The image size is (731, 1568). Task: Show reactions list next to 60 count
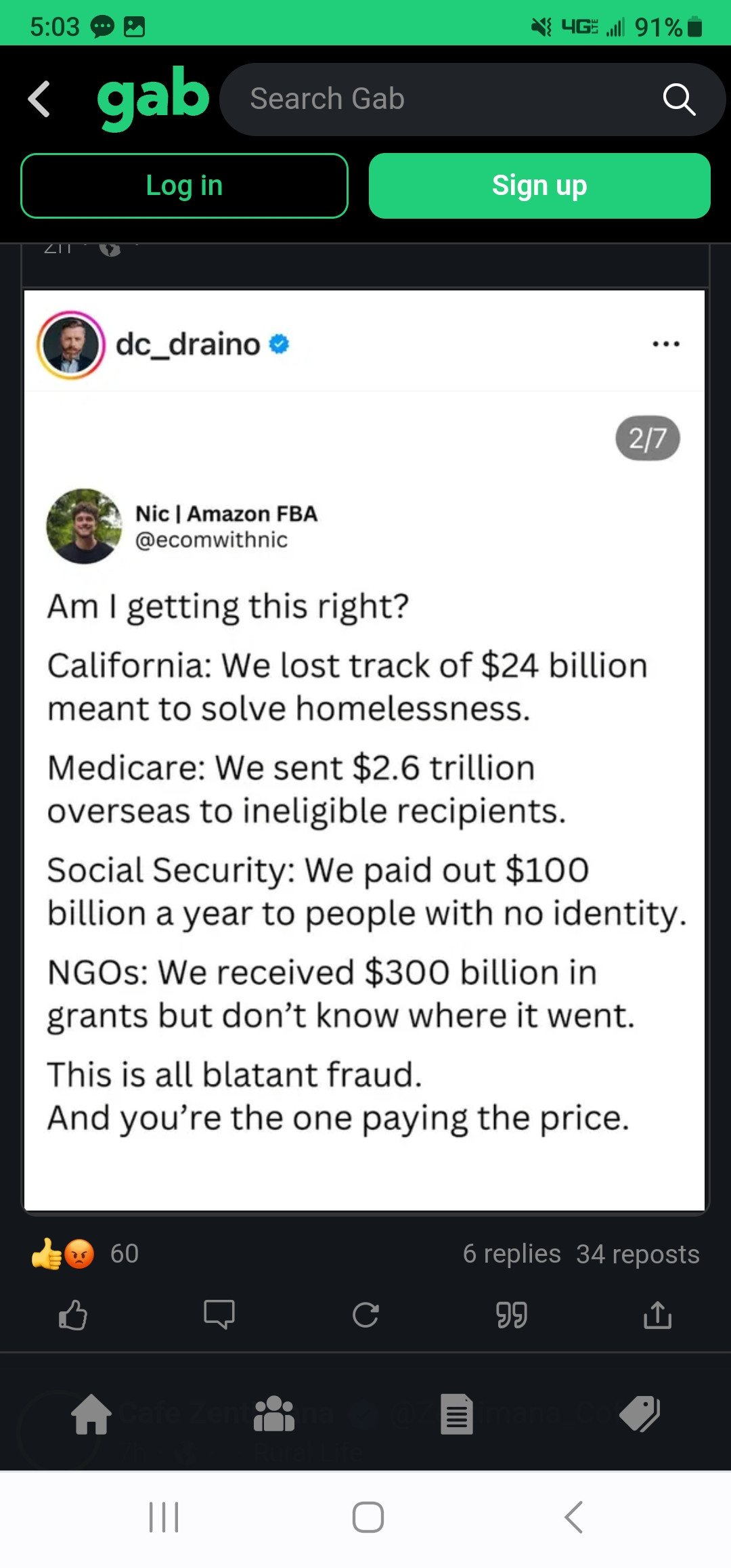(x=64, y=1254)
